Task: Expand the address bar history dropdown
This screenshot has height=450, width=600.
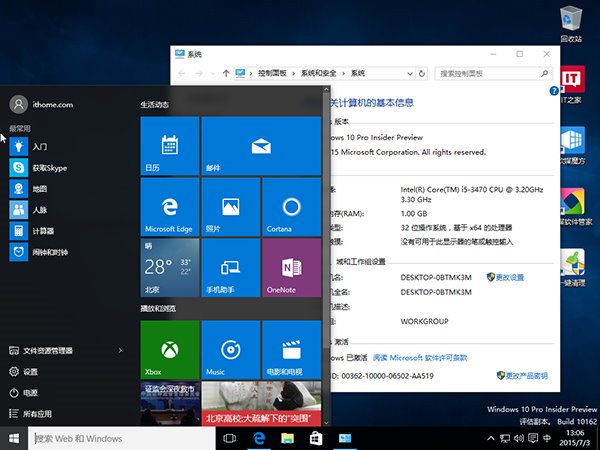Action: (x=409, y=73)
